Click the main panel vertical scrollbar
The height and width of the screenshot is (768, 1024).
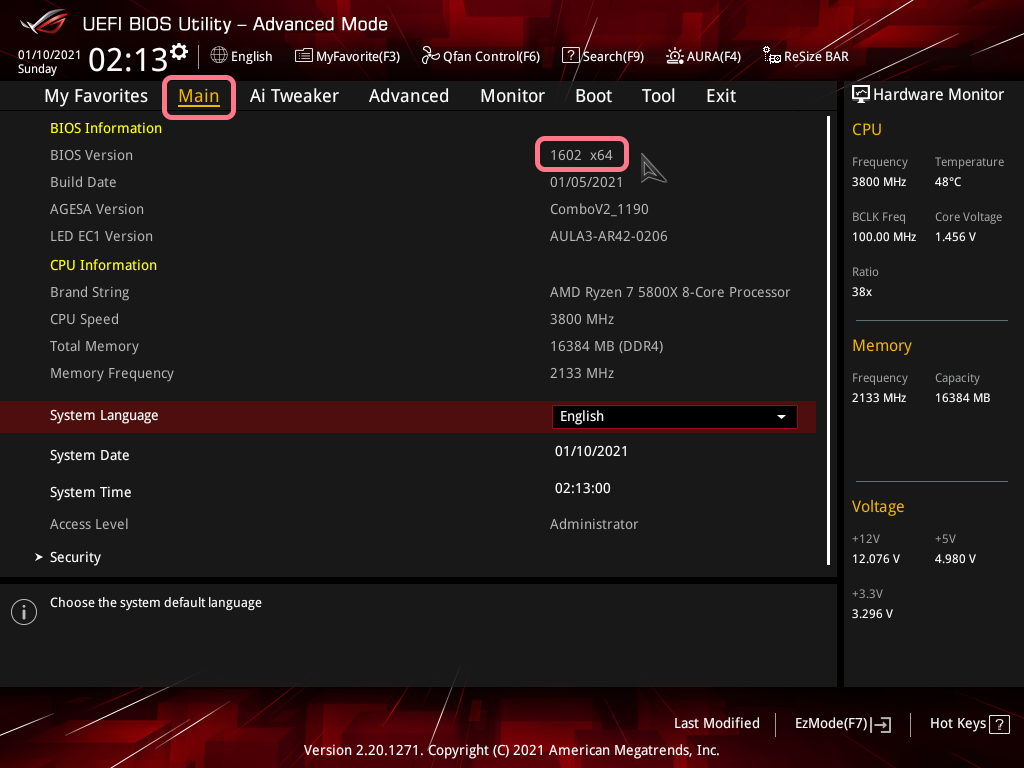[828, 340]
